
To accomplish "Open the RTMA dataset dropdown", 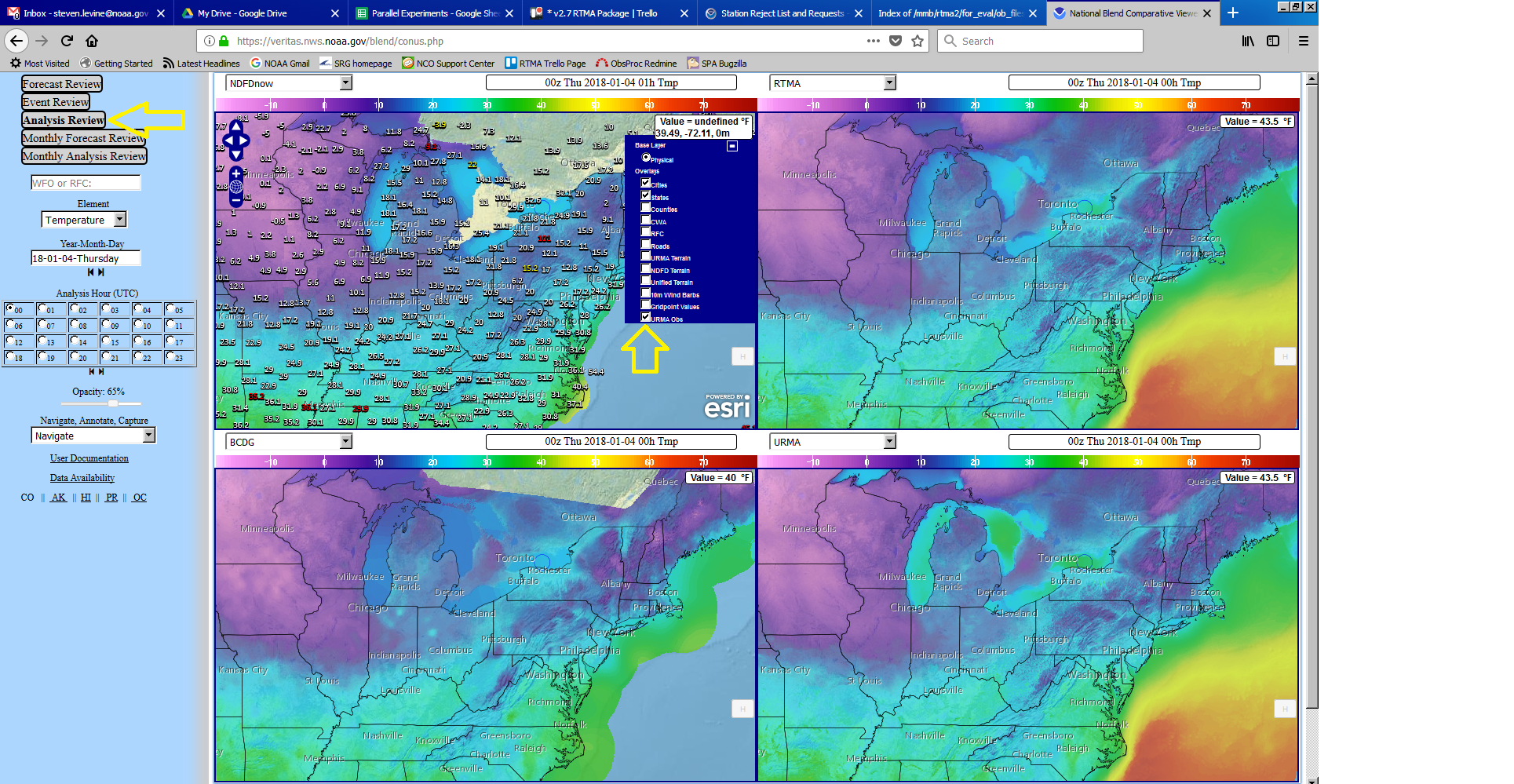I will click(x=833, y=82).
